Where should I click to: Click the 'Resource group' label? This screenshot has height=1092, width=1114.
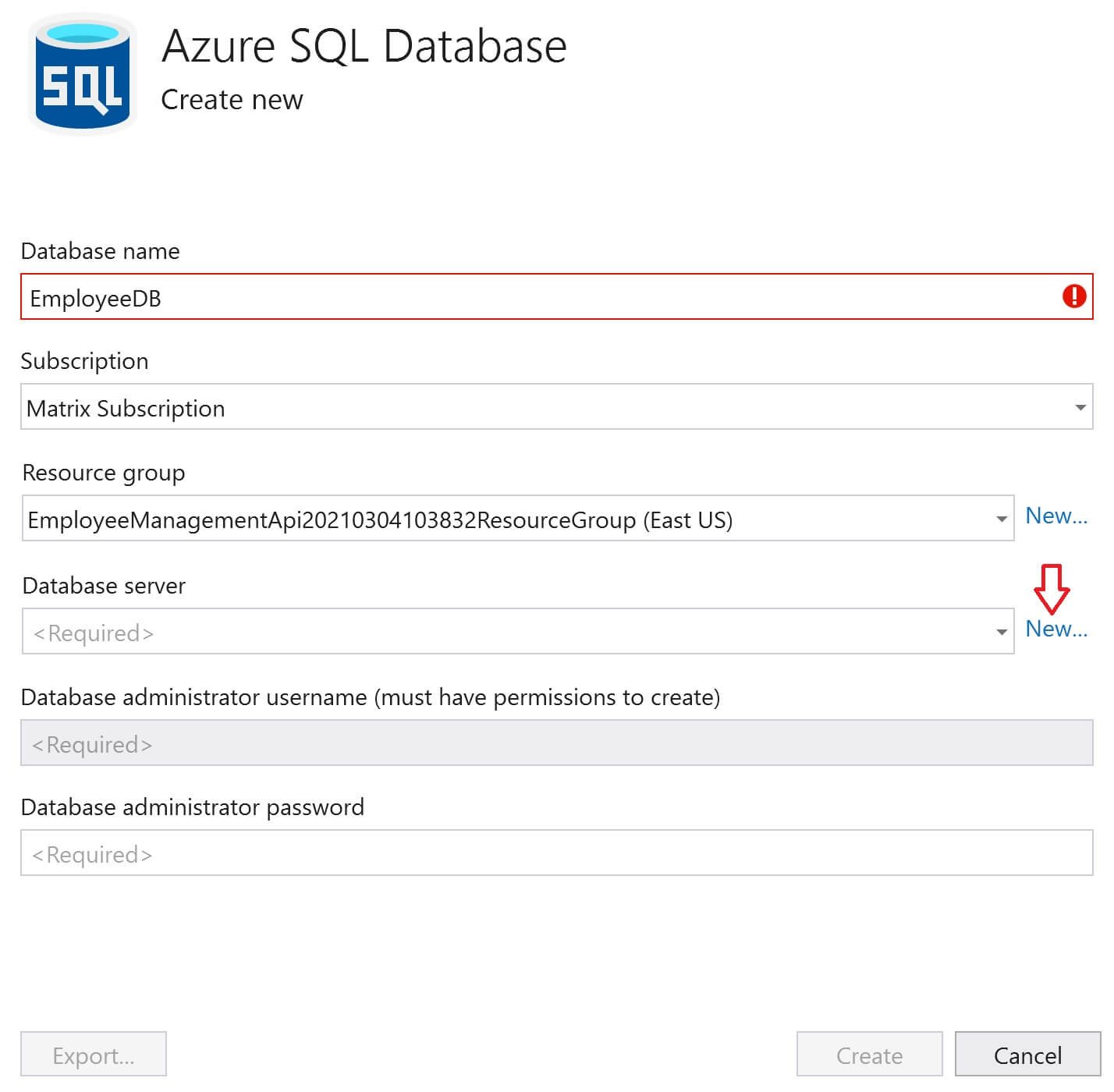pyautogui.click(x=104, y=473)
